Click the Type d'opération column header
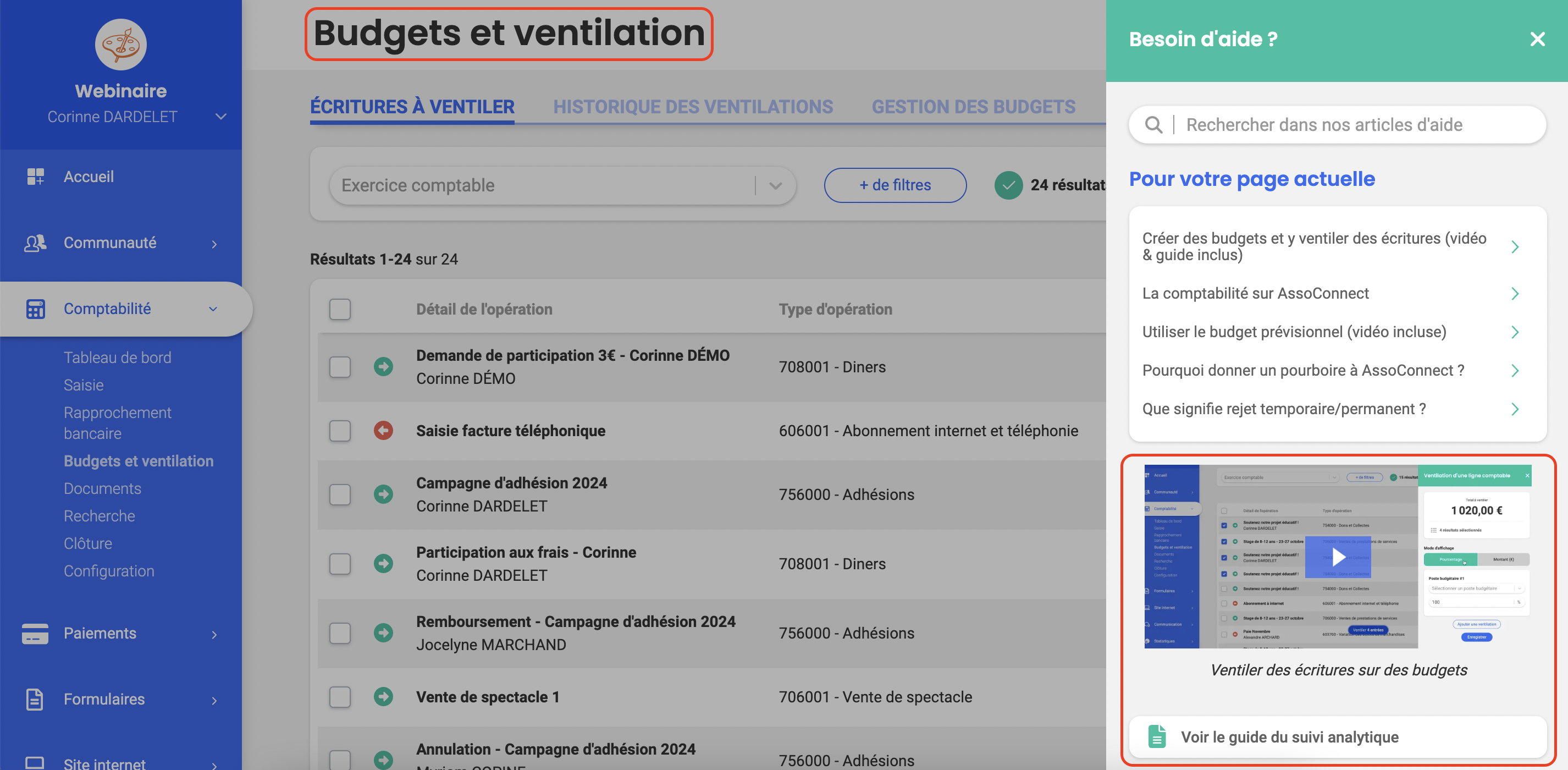The image size is (1568, 770). click(x=835, y=309)
